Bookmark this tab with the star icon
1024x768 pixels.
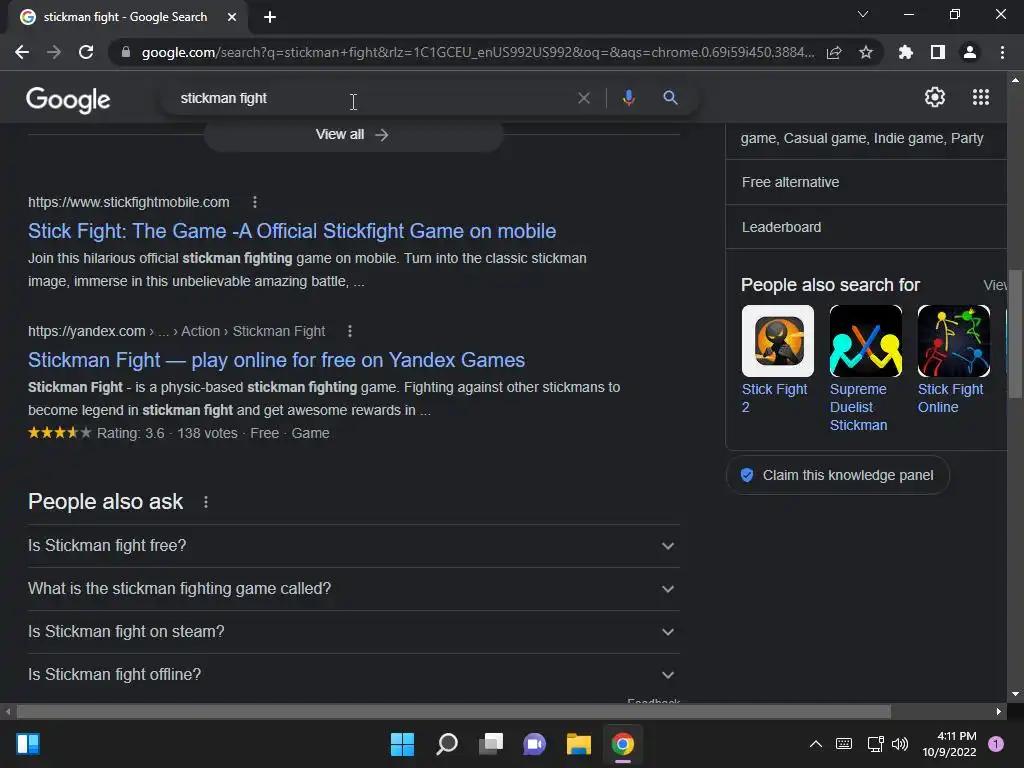(x=866, y=52)
